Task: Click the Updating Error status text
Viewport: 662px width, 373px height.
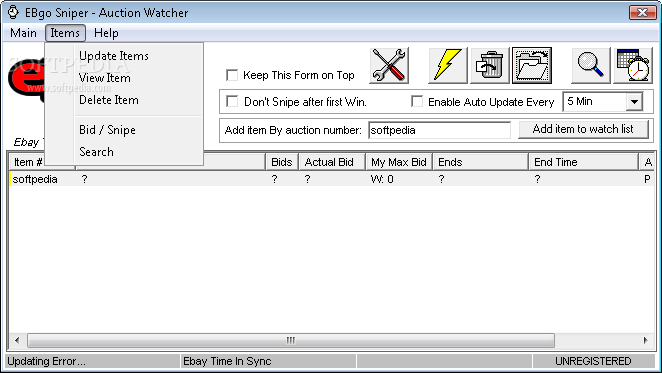Action: coord(46,361)
